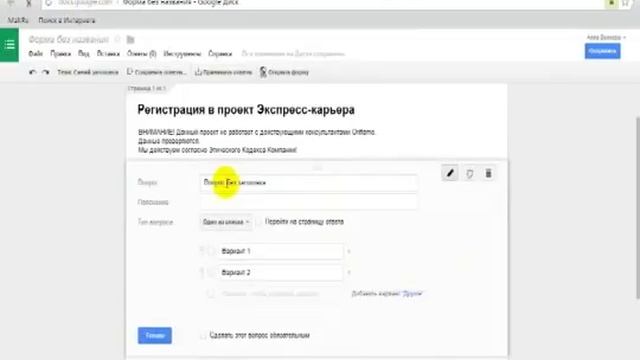640x360 pixels.
Task: Click Открыть форму in the toolbar
Action: pos(284,72)
